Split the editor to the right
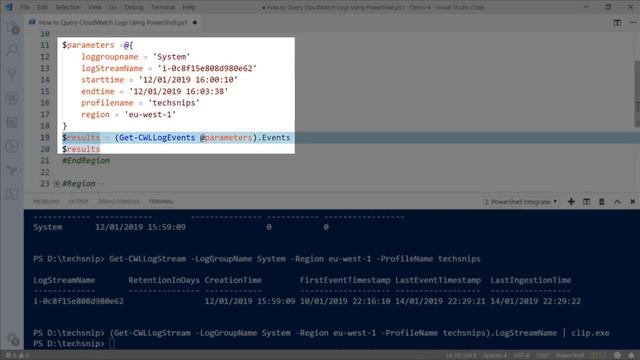Screen dimensions: 640x360 tap(617, 22)
